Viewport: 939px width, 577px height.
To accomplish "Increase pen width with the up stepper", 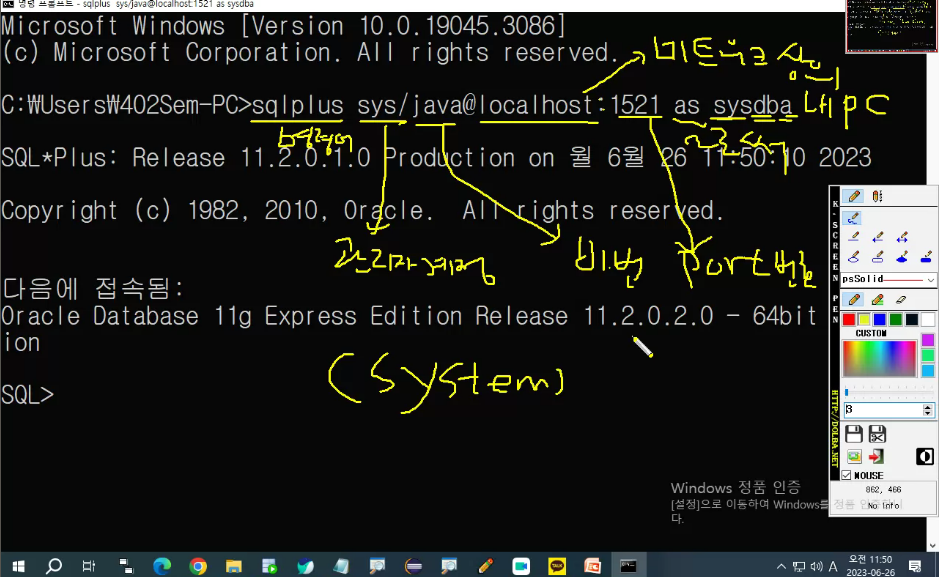I will click(928, 406).
